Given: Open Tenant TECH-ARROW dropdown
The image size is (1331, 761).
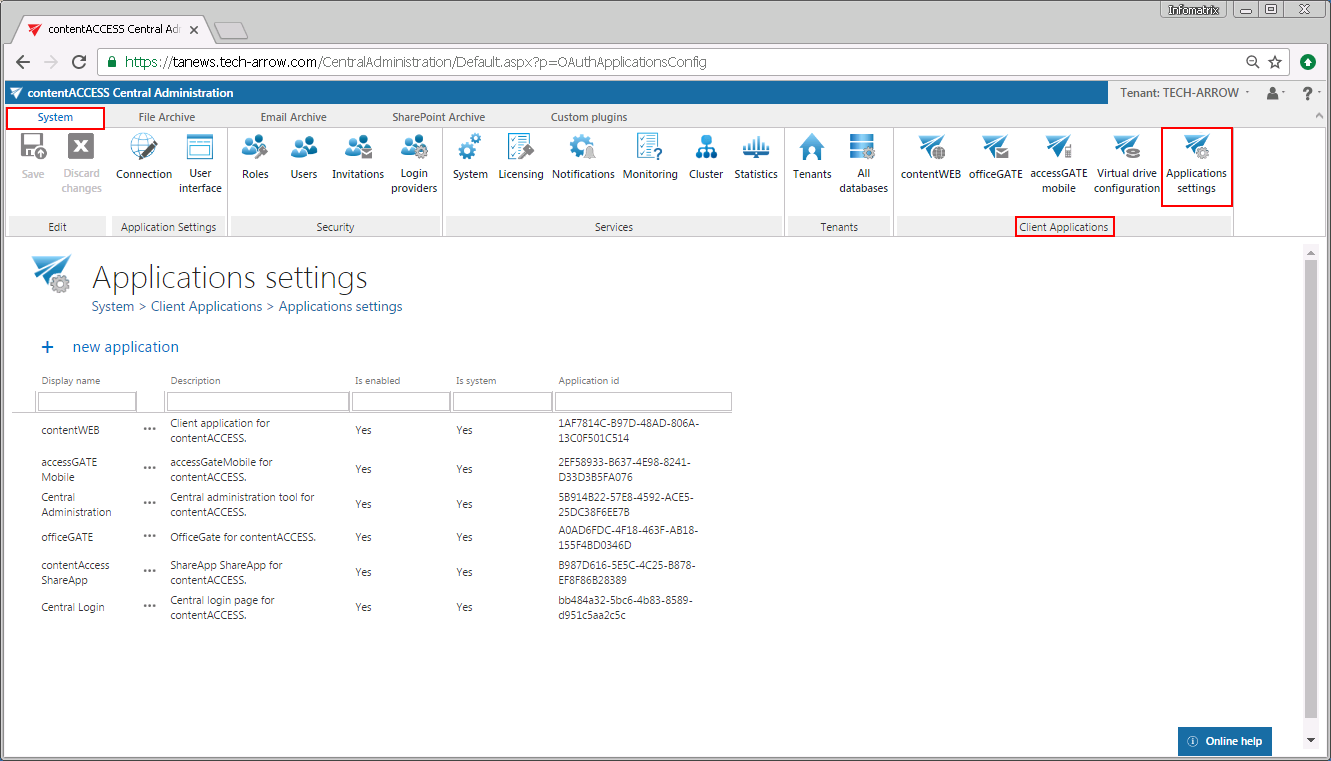Looking at the screenshot, I should (x=1186, y=93).
